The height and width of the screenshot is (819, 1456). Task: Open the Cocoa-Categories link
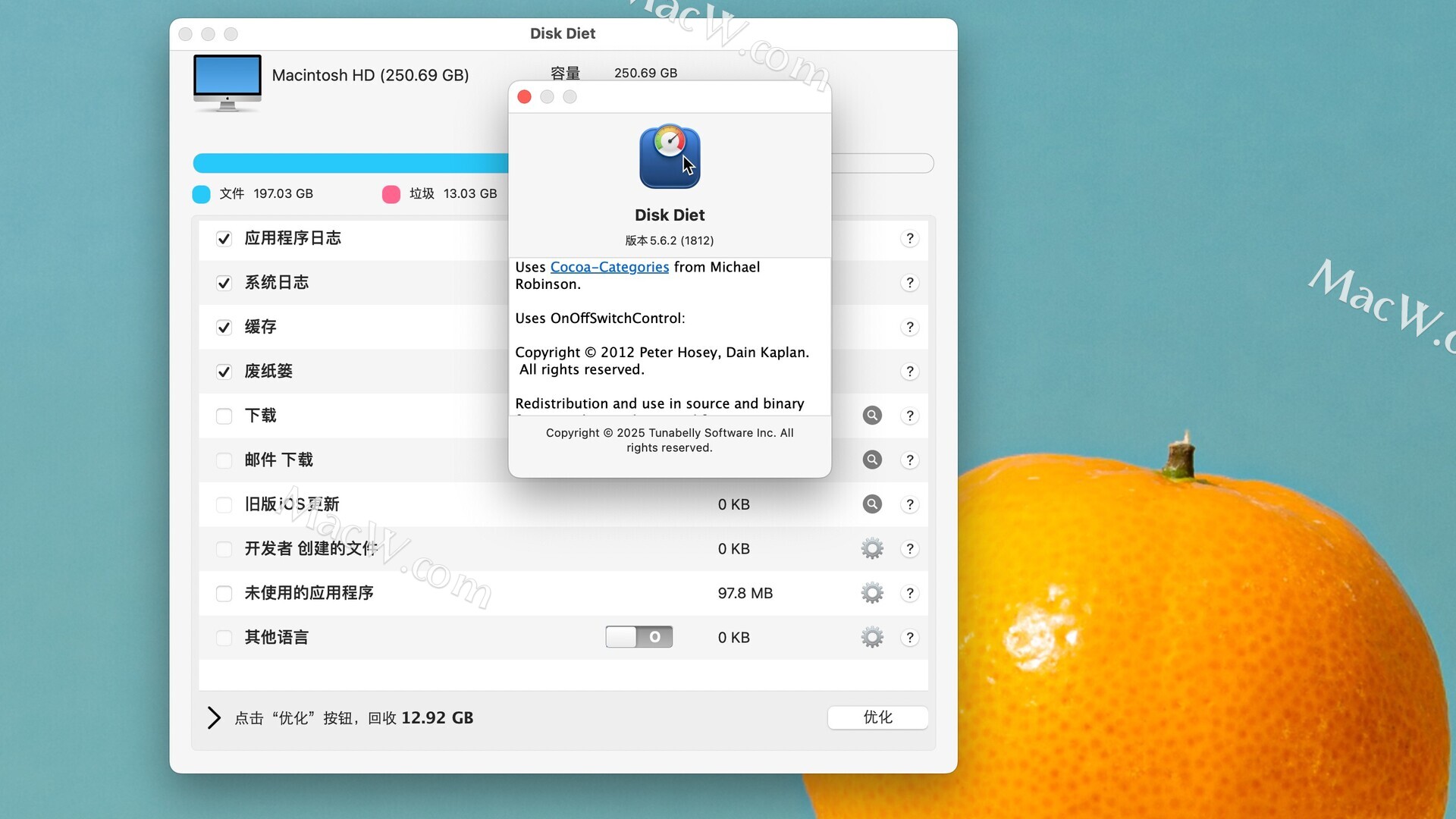click(610, 267)
